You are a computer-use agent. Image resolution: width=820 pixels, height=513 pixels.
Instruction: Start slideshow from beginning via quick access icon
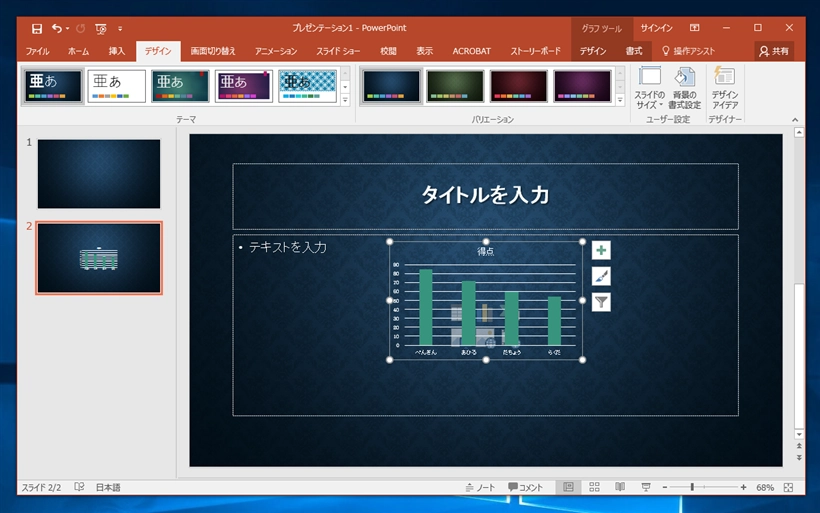click(x=101, y=29)
